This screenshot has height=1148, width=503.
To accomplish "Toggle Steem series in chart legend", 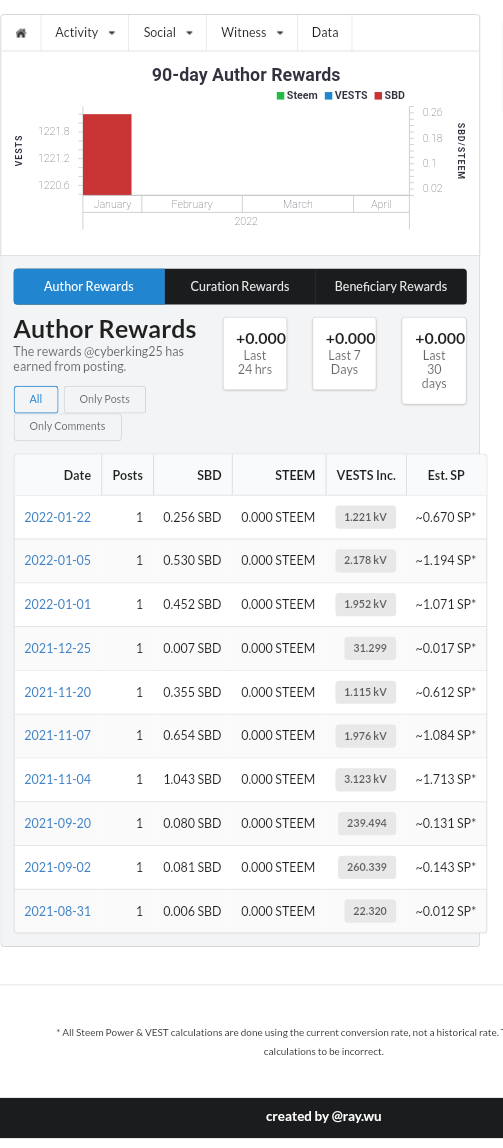I will click(x=297, y=95).
